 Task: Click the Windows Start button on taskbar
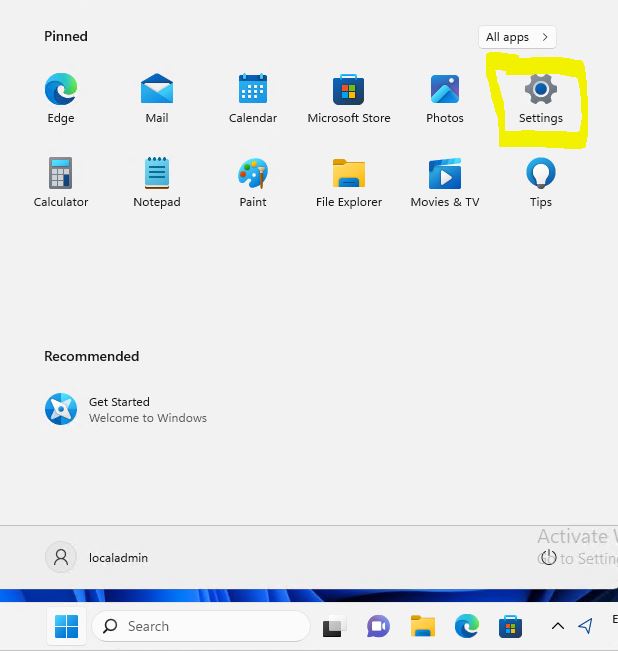coord(67,626)
